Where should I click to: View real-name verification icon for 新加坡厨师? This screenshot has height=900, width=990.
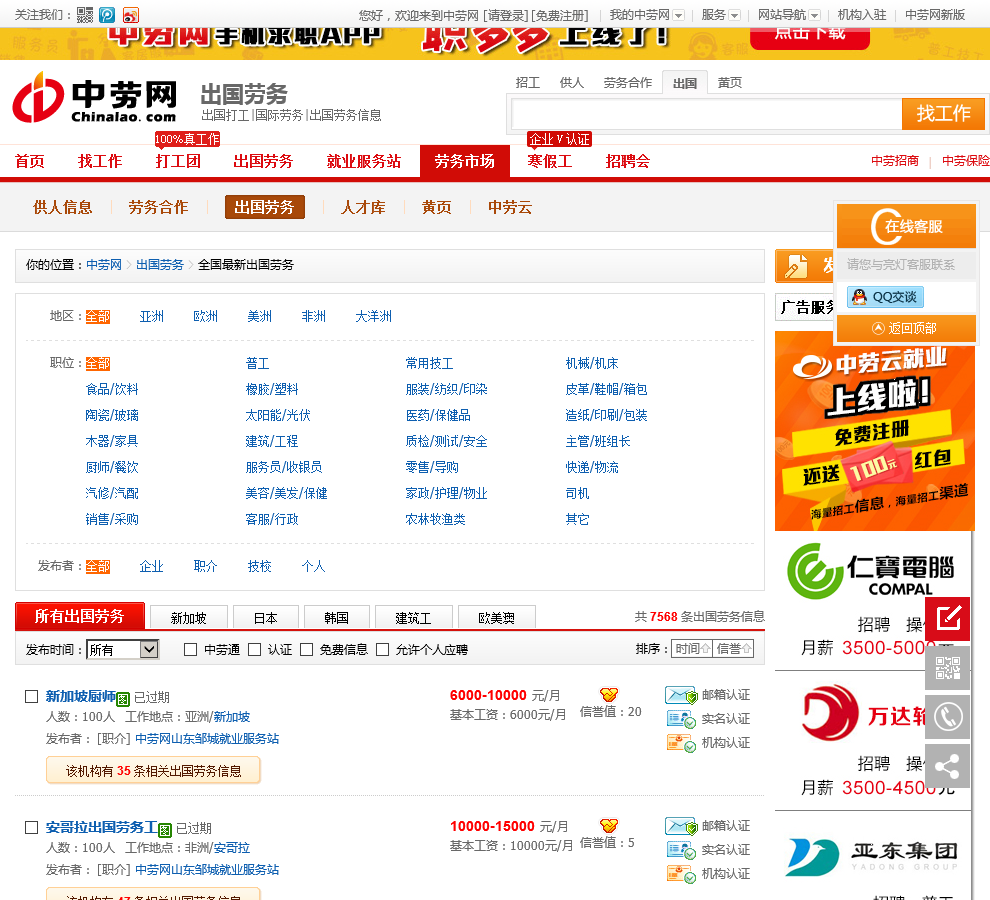(x=681, y=719)
